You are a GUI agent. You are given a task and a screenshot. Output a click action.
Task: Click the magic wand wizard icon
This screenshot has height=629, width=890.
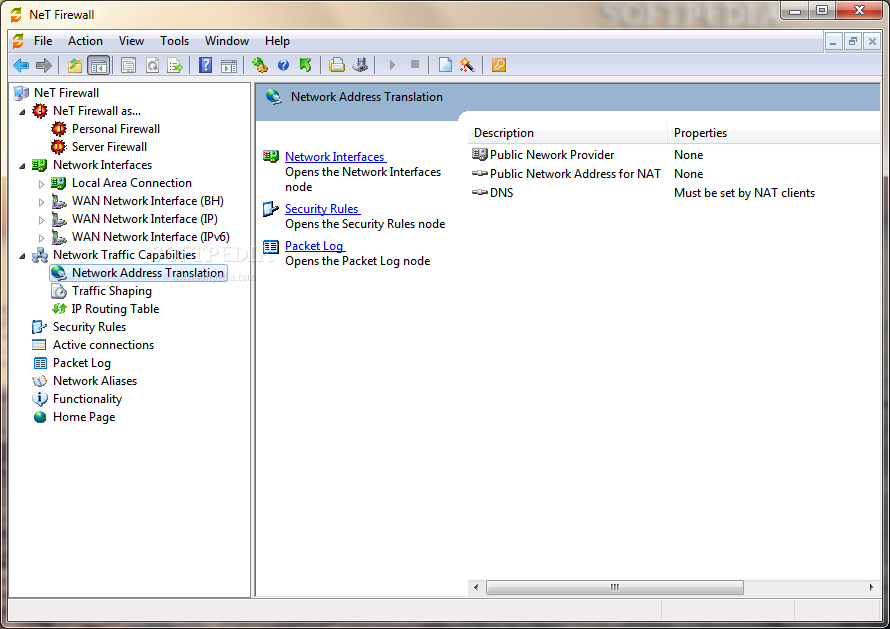(x=468, y=65)
